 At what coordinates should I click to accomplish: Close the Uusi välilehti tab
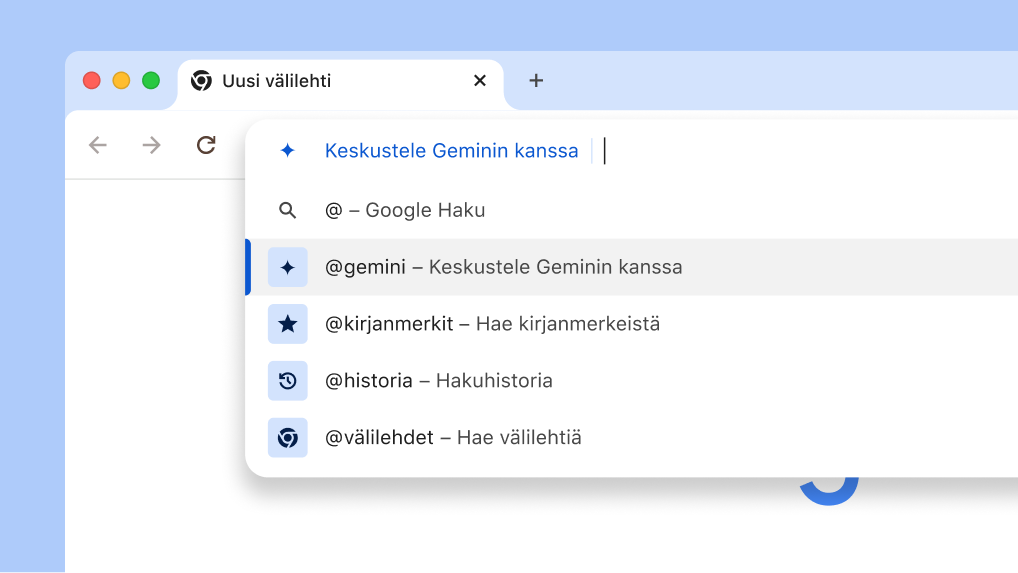tap(480, 80)
